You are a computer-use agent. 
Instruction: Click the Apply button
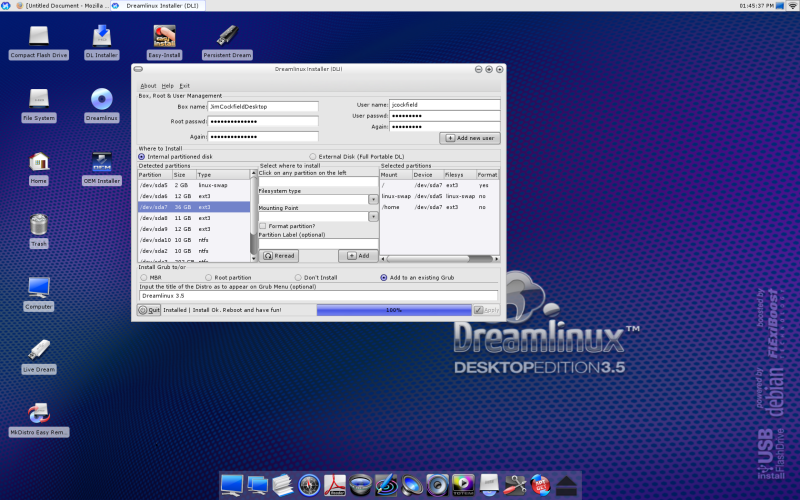[486, 310]
